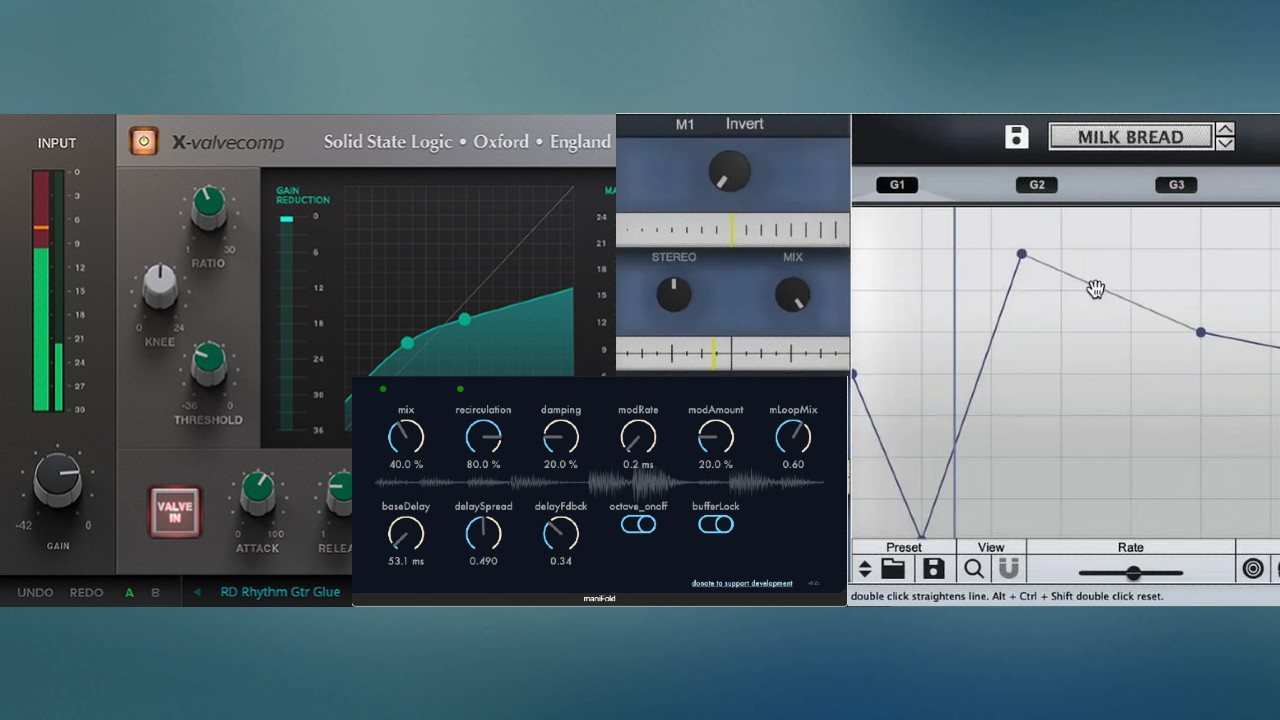The width and height of the screenshot is (1280, 720).
Task: Toggle the bufferLock switch
Action: click(x=716, y=524)
